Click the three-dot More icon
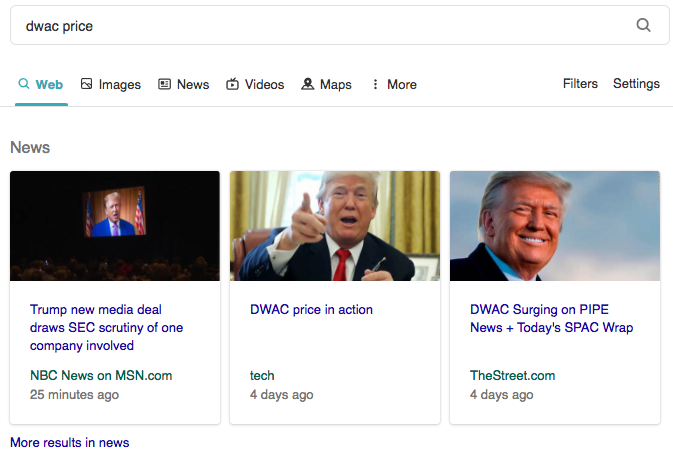 click(x=375, y=85)
